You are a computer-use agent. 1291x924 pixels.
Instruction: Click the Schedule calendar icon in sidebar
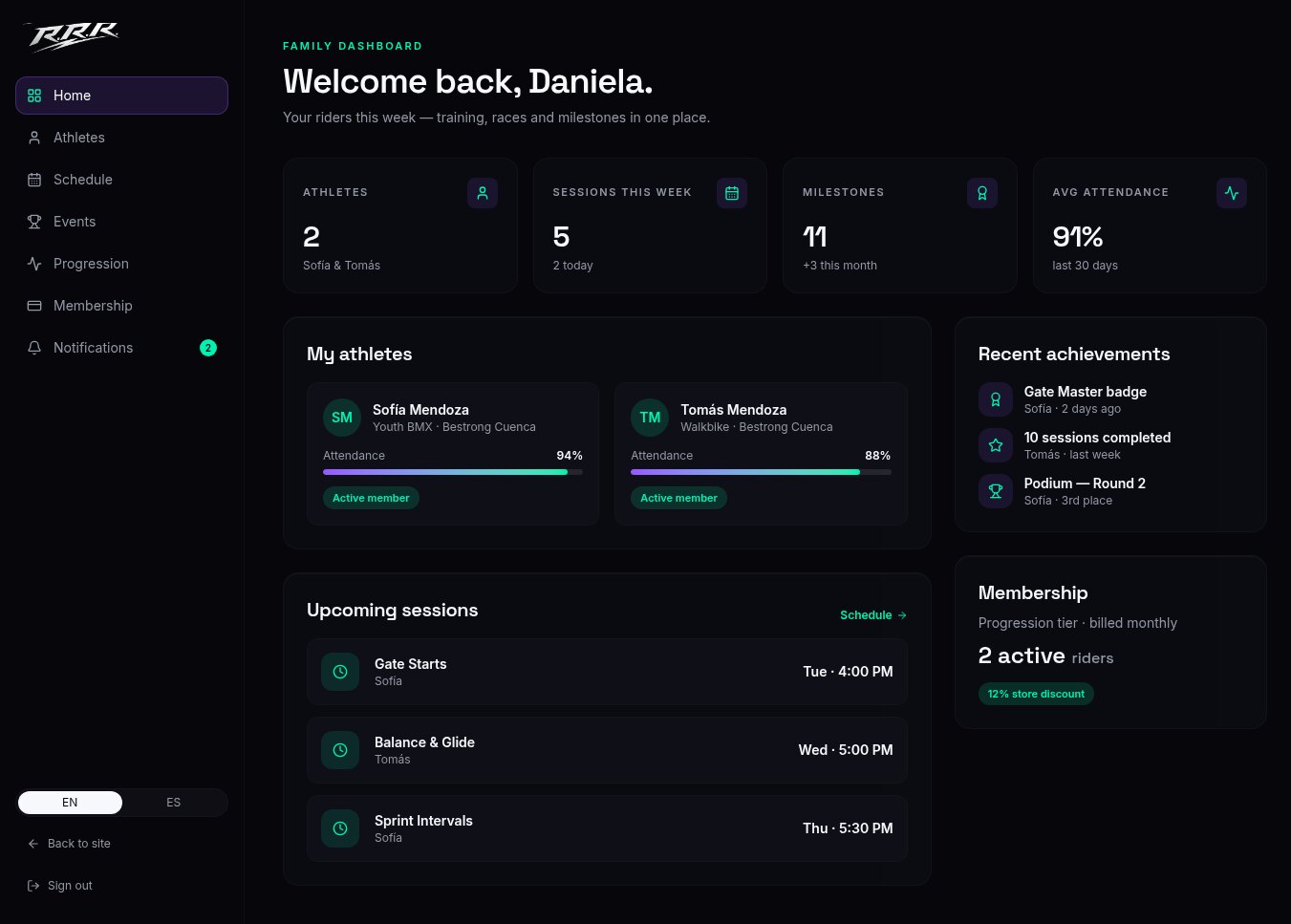(x=34, y=180)
